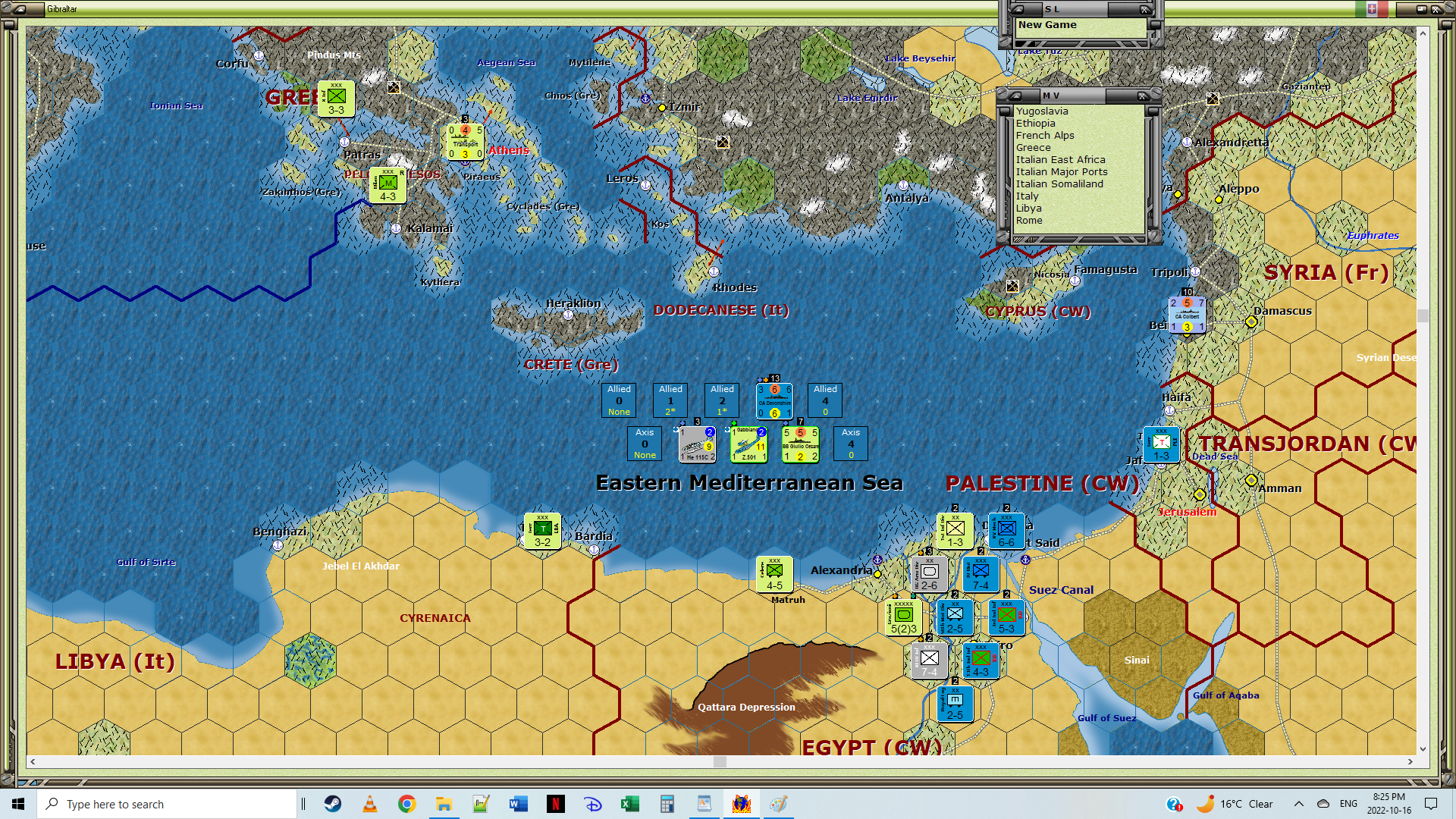Click the vertical map scrollbar thumb
The image size is (1456, 819).
pyautogui.click(x=1423, y=315)
